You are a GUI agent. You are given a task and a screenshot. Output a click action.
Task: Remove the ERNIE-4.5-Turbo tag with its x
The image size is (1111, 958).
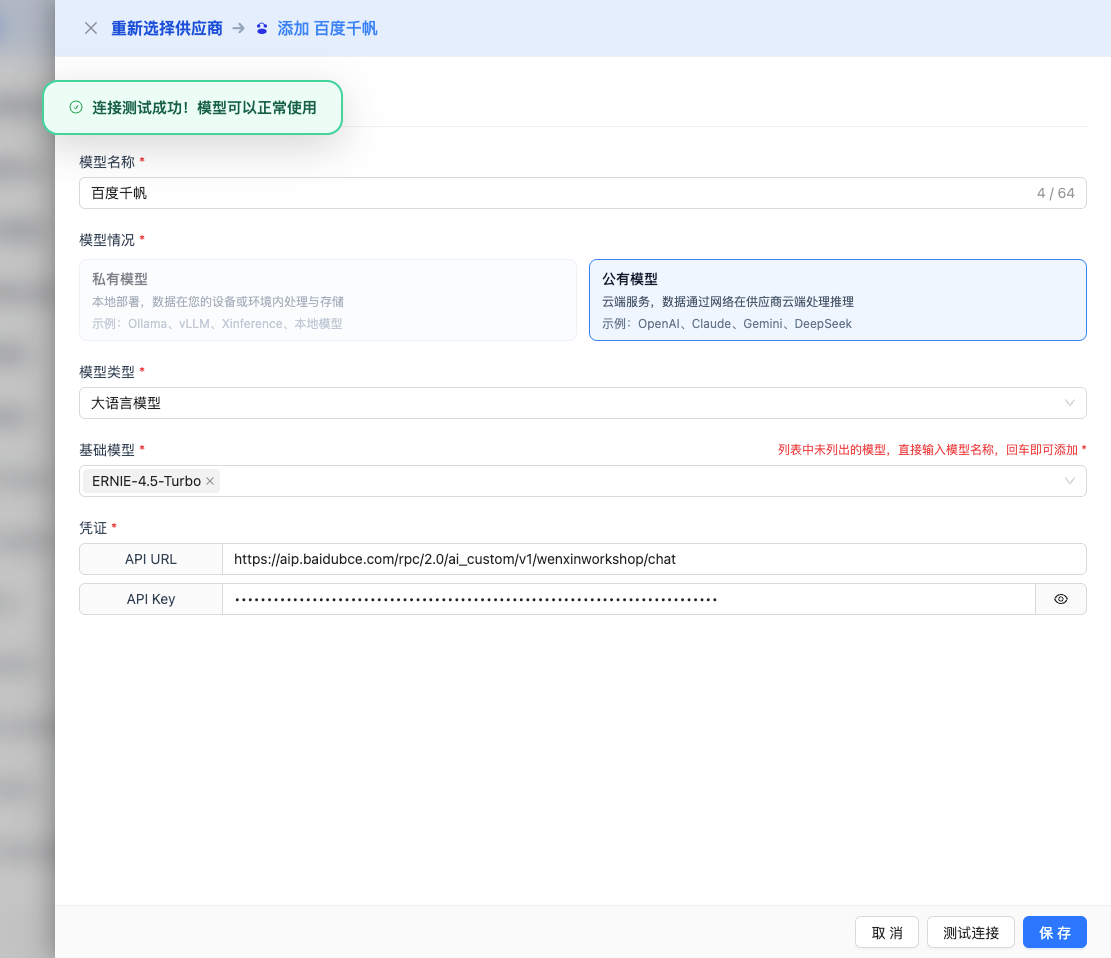click(210, 481)
